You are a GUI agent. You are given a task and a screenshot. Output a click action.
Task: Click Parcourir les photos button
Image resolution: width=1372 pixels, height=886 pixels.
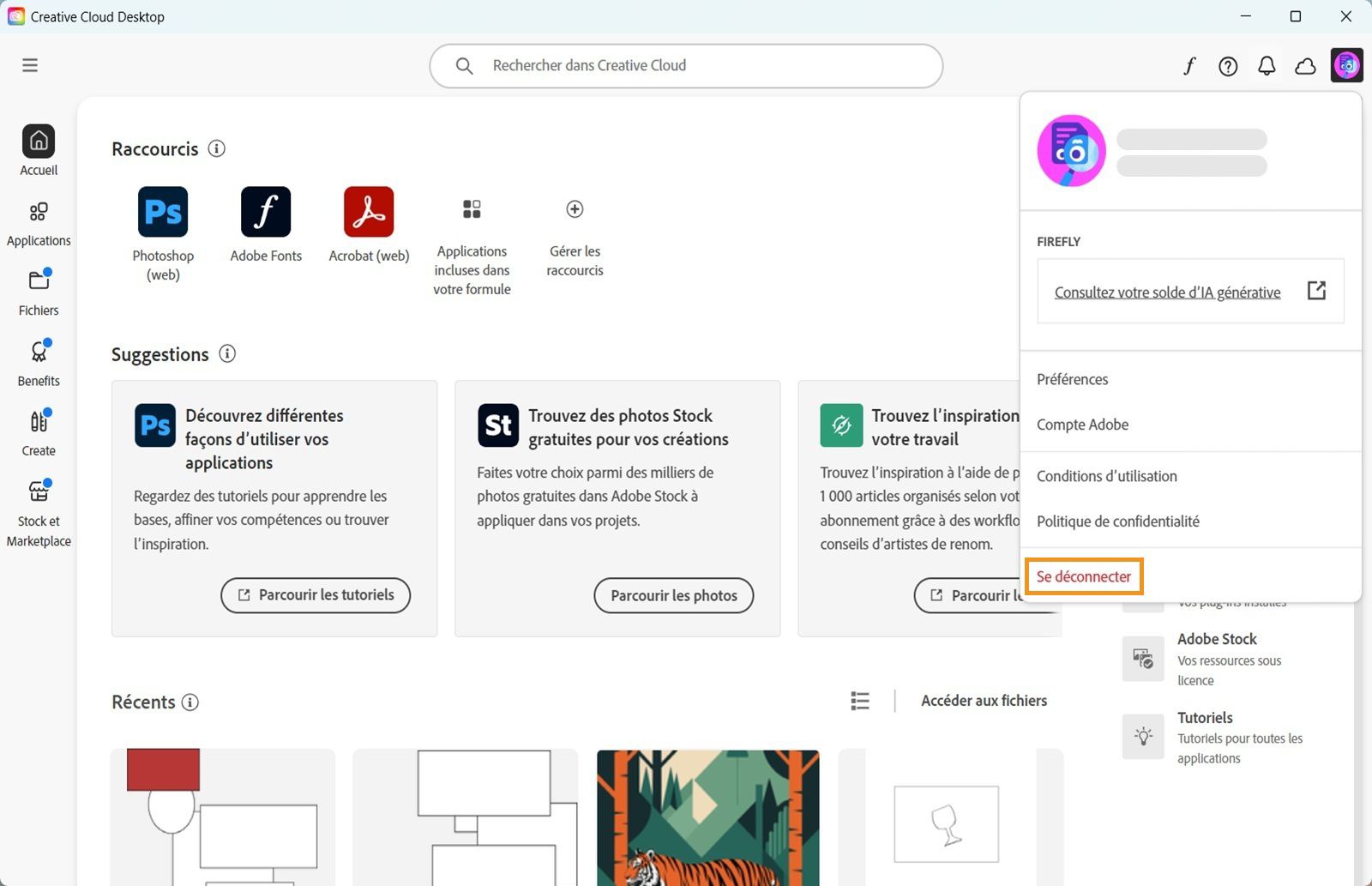point(674,595)
